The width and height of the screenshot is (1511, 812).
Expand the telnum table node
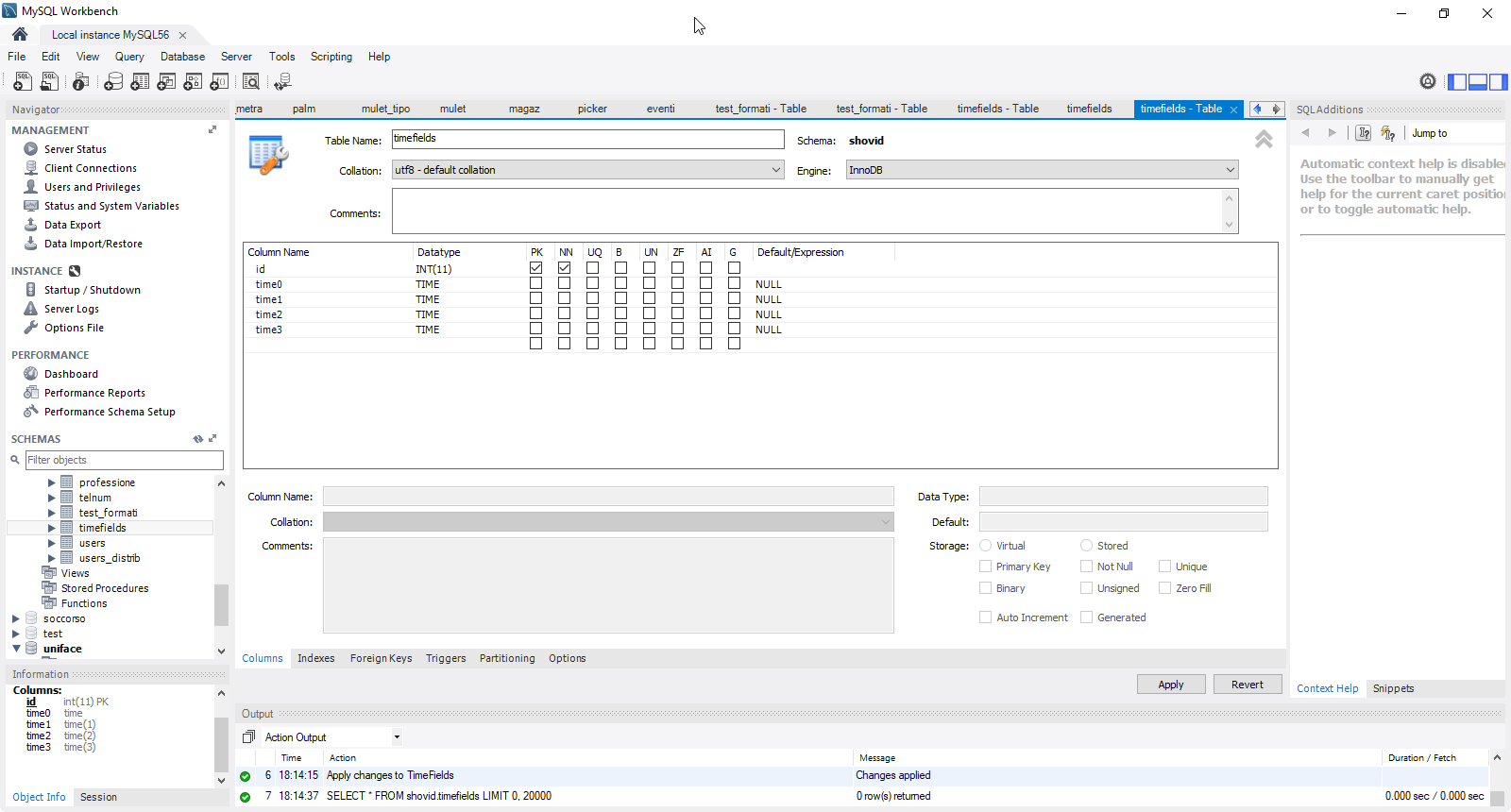coord(52,498)
